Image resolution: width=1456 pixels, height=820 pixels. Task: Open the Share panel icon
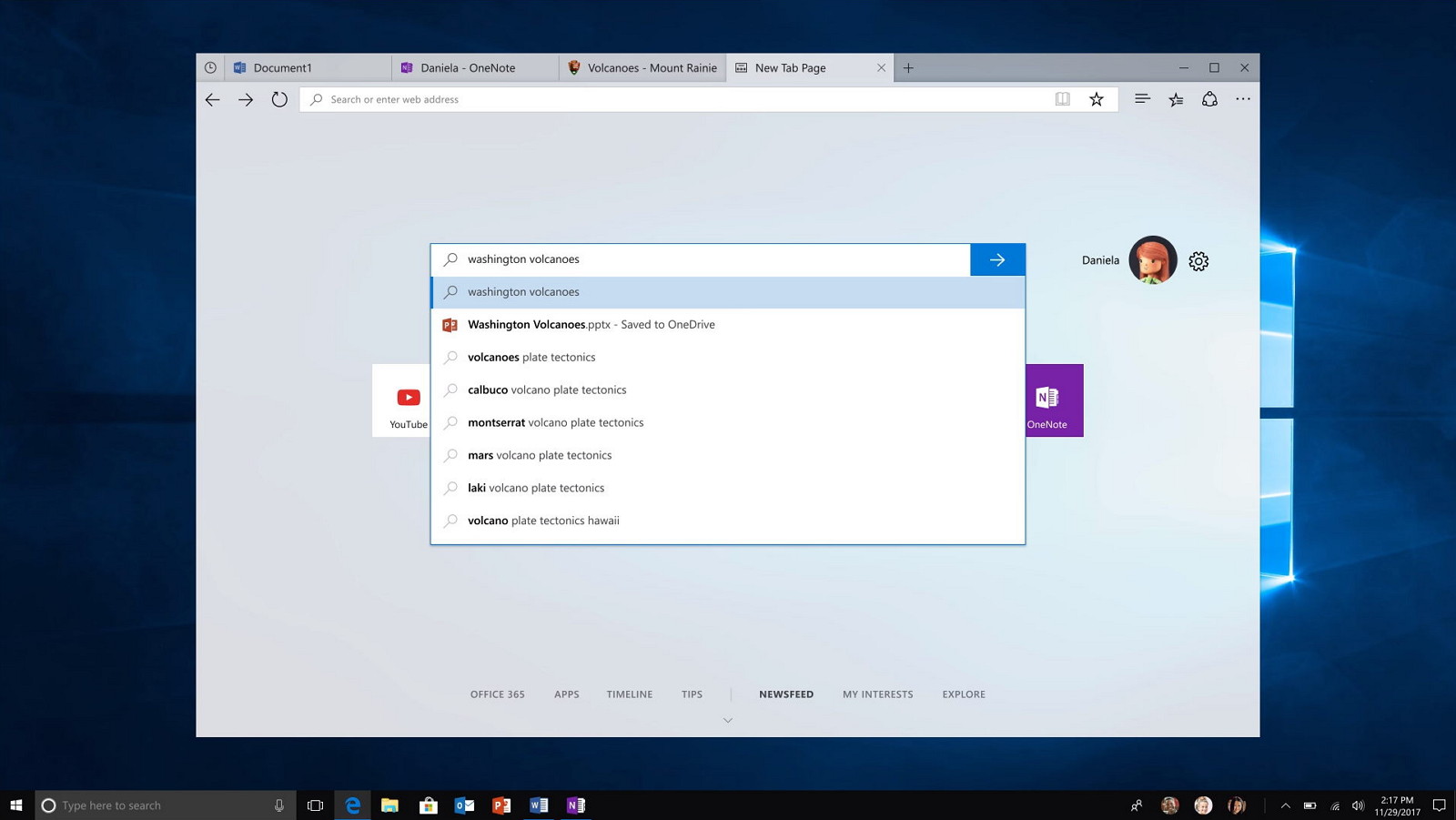1209,99
